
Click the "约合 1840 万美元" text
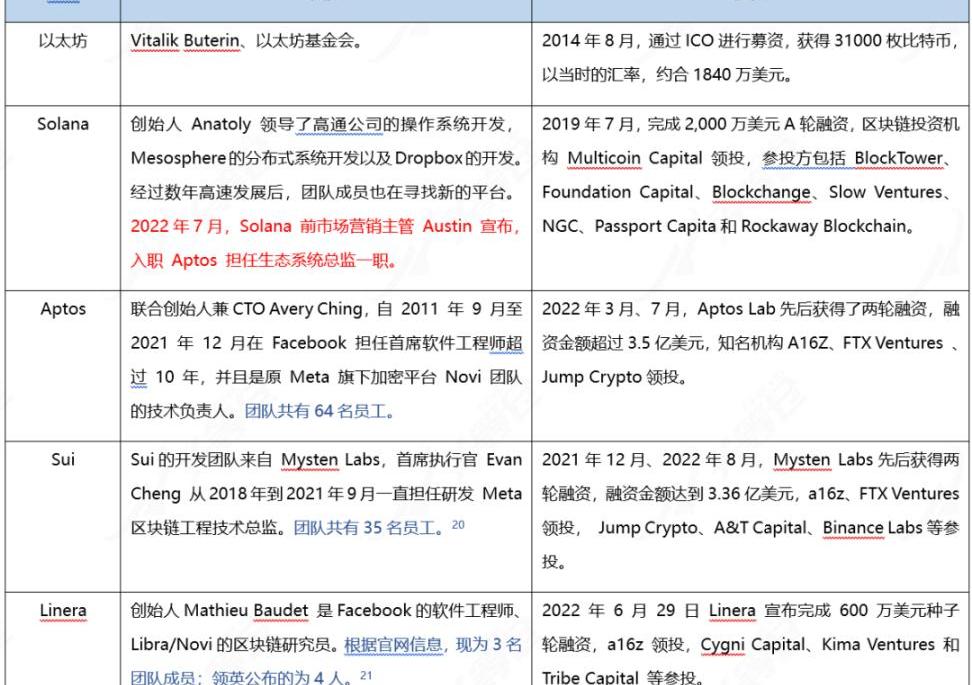click(720, 75)
